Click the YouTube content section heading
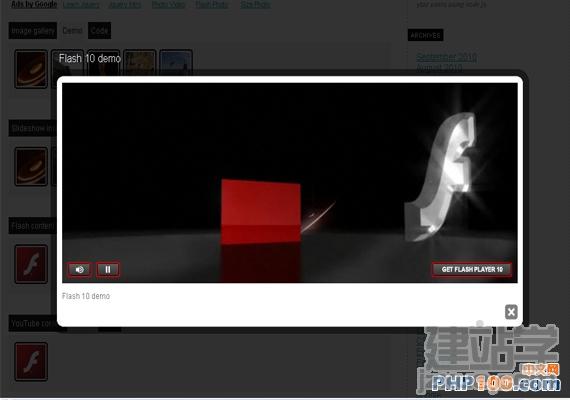 point(32,323)
